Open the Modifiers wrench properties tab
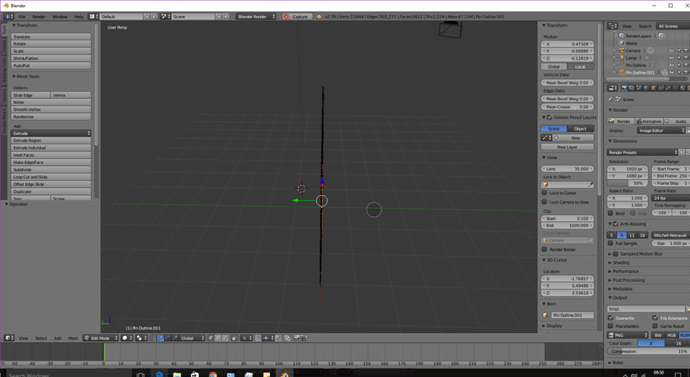Viewport: 690px width, 377px height. [x=668, y=88]
